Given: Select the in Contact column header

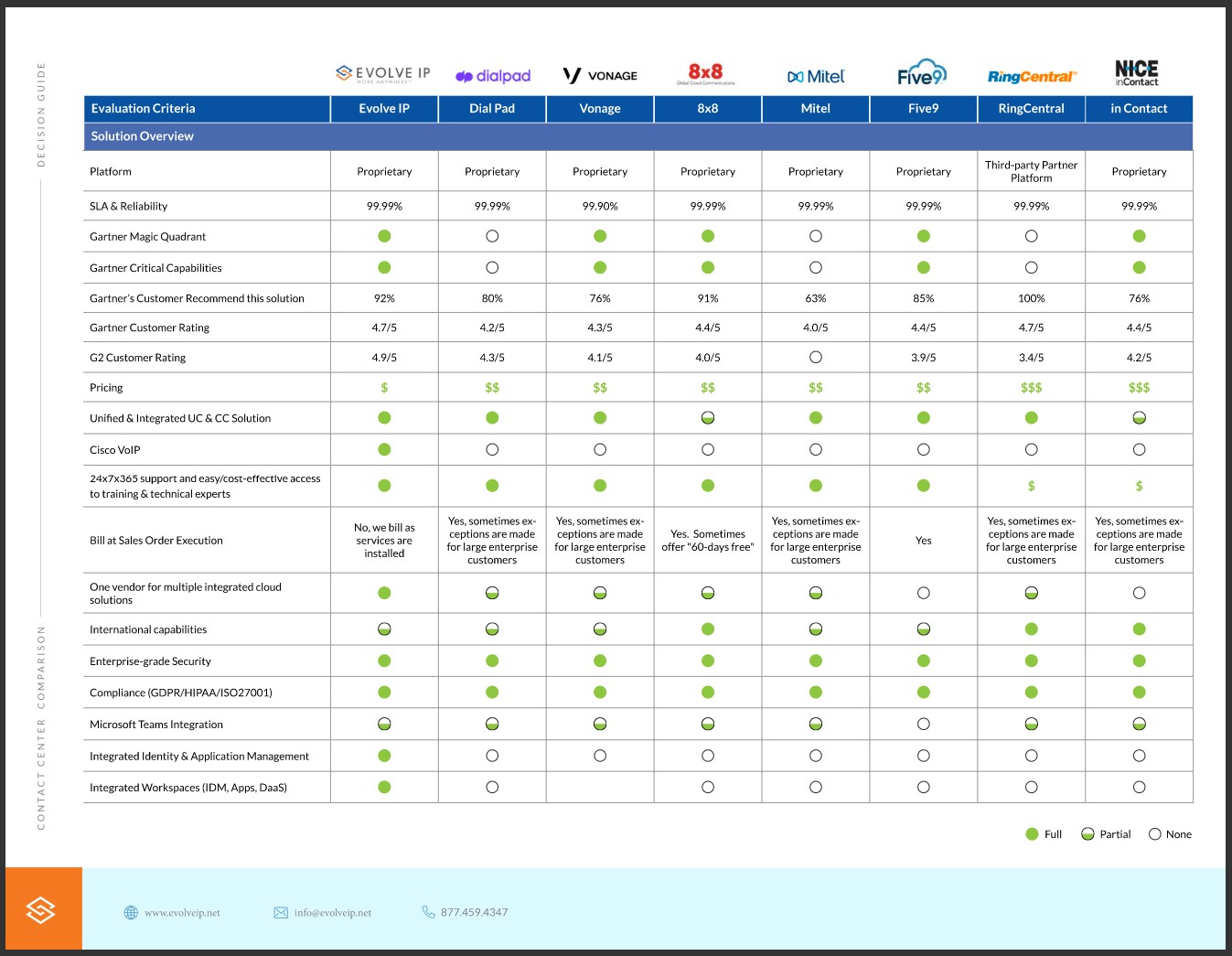Looking at the screenshot, I should click(x=1139, y=109).
